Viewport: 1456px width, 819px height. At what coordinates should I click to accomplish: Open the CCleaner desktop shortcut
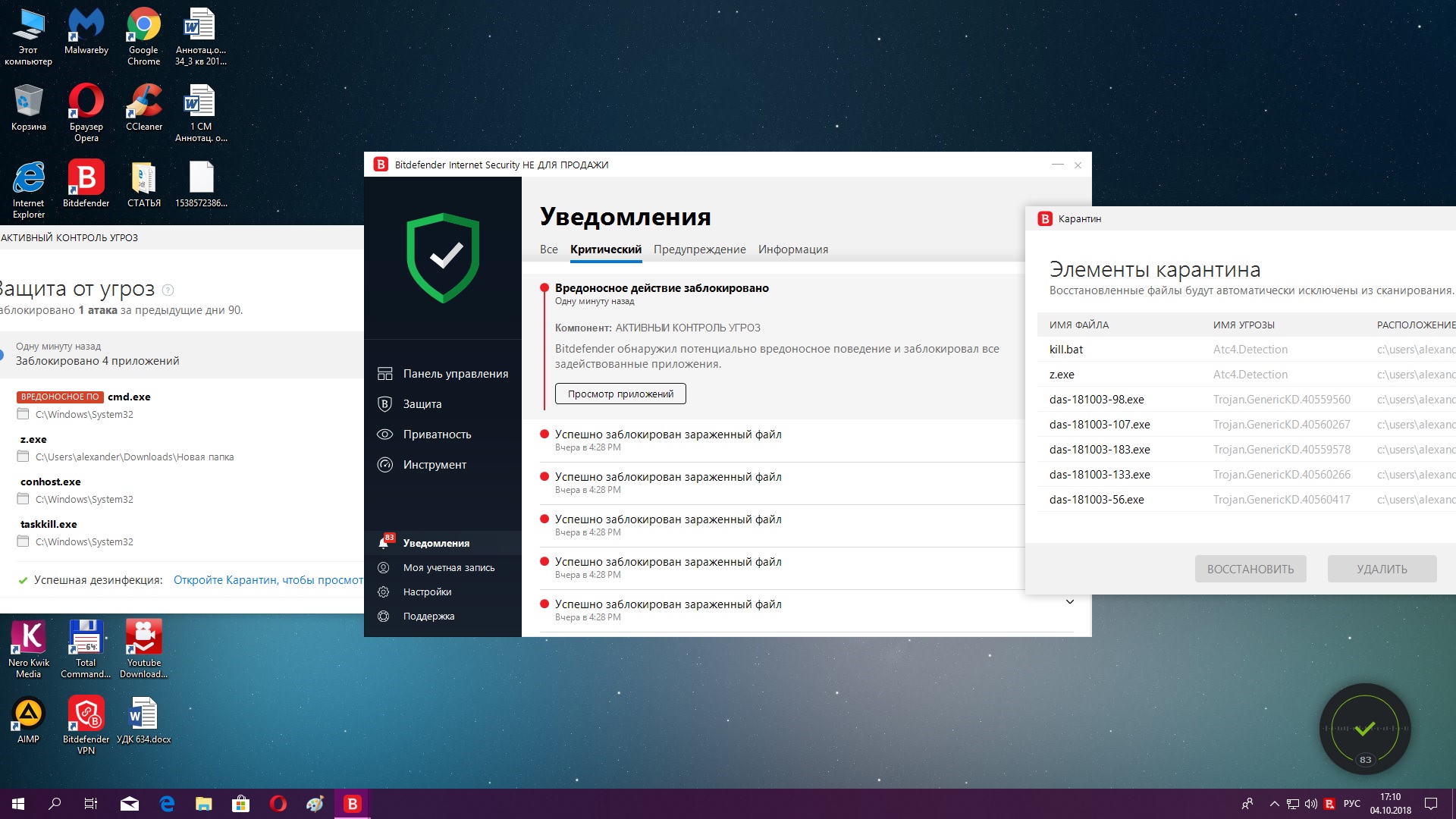pyautogui.click(x=144, y=108)
